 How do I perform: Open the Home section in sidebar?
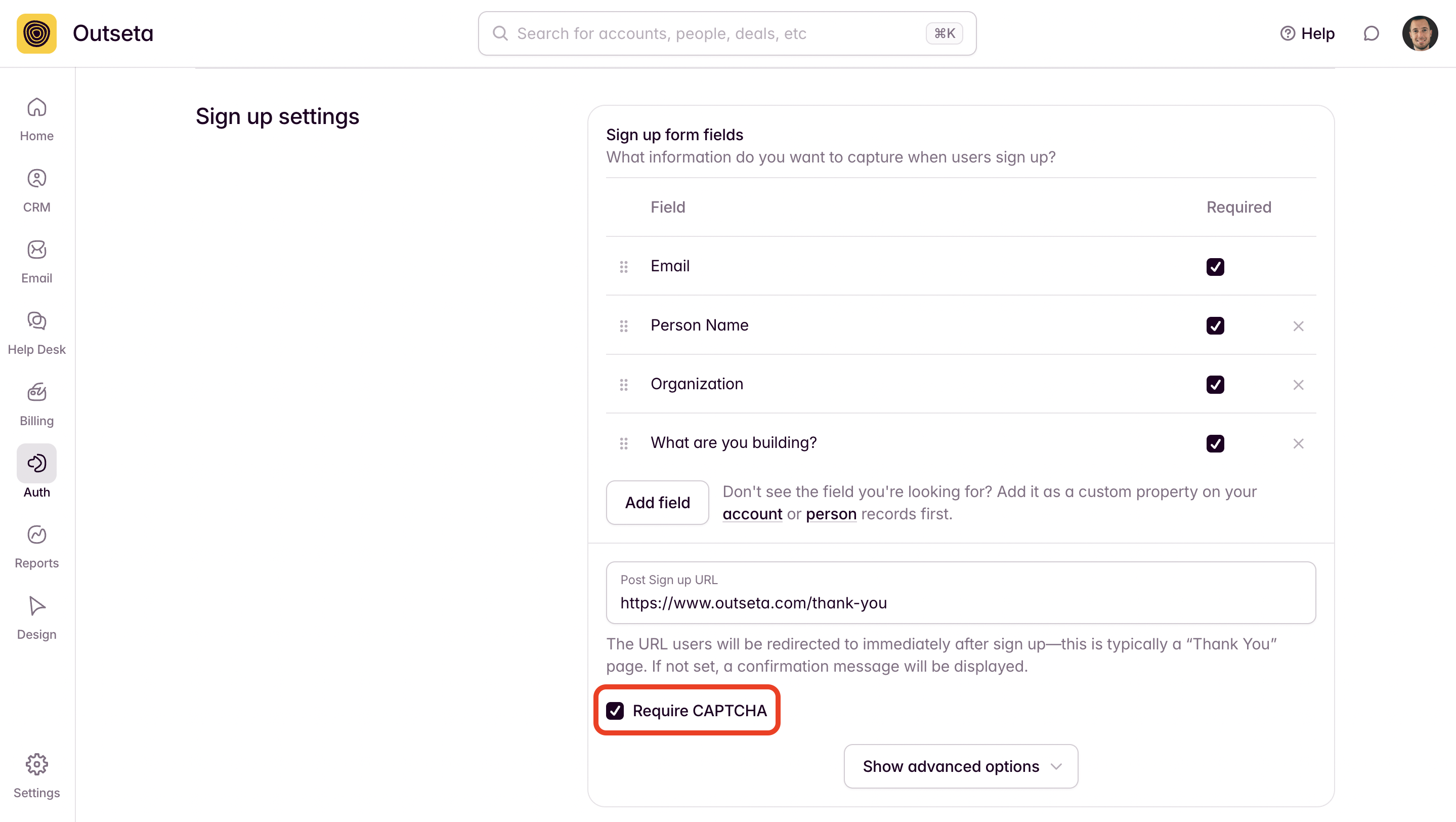[37, 119]
